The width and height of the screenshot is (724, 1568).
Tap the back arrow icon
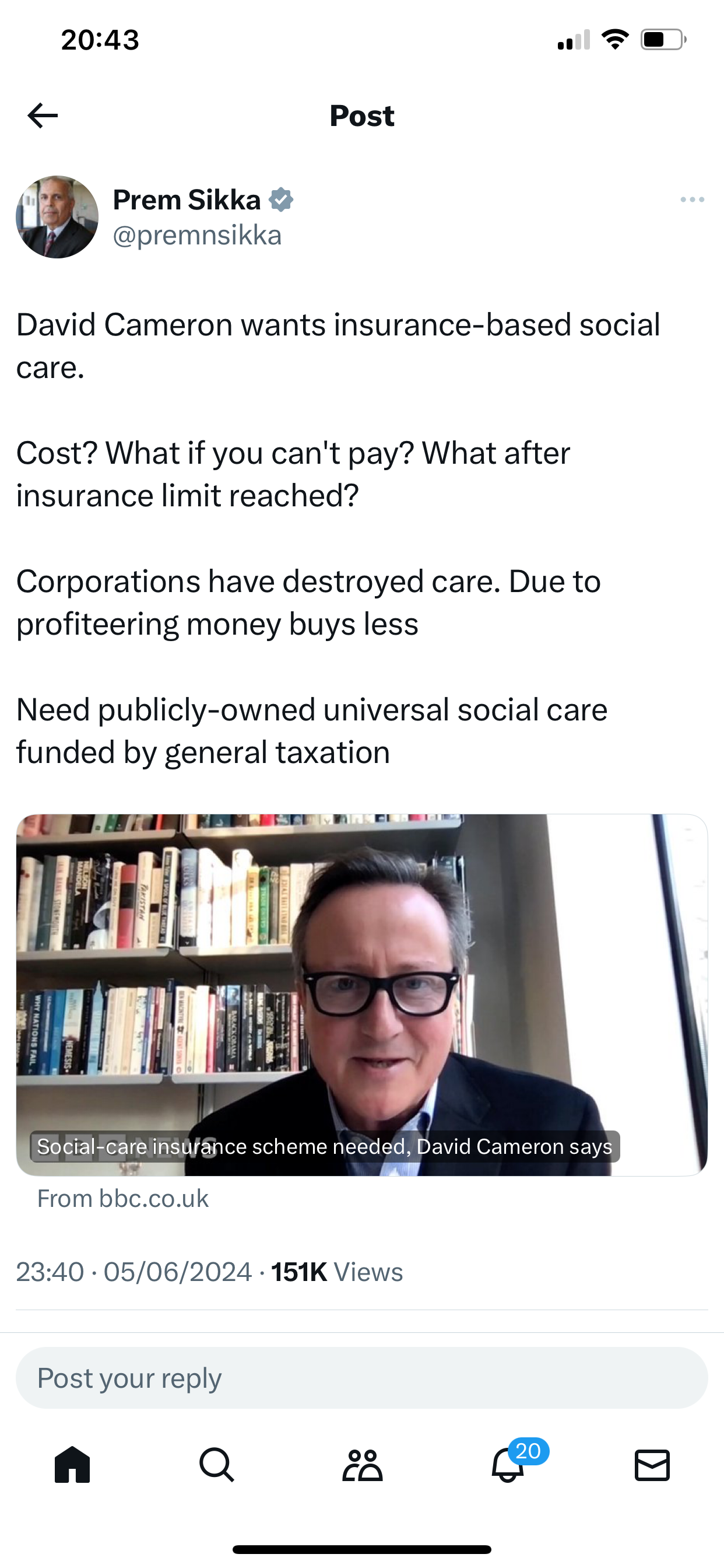[43, 116]
